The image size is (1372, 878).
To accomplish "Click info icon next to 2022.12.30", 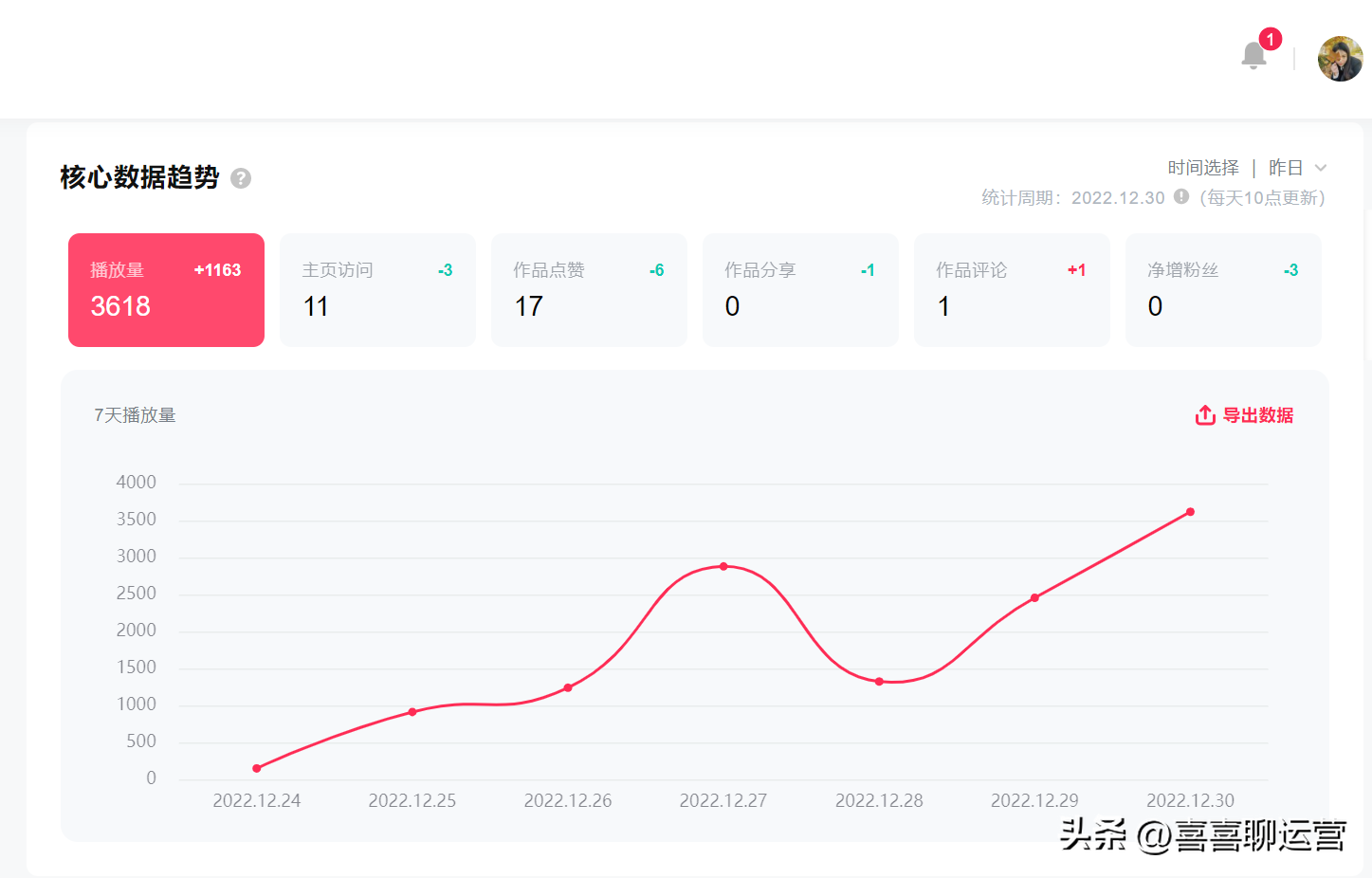I will click(x=1181, y=196).
